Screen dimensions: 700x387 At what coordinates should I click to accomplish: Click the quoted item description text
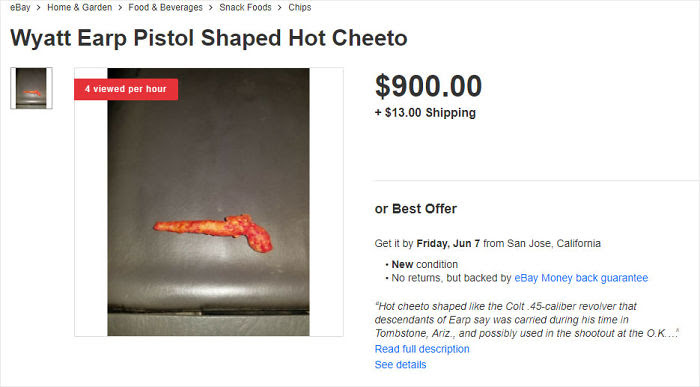pos(527,320)
